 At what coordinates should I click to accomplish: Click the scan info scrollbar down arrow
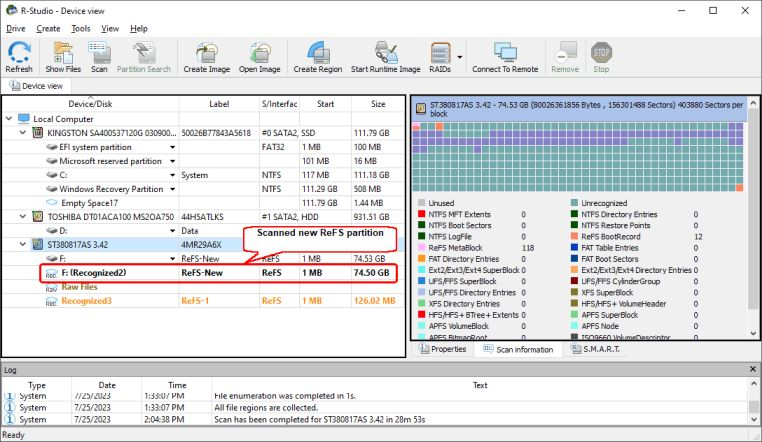coord(753,333)
